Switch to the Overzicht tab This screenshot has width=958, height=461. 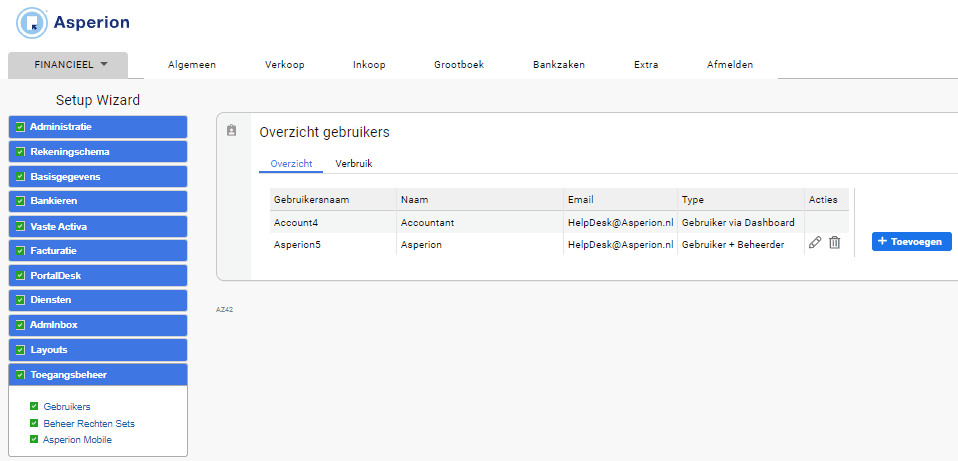pyautogui.click(x=291, y=164)
